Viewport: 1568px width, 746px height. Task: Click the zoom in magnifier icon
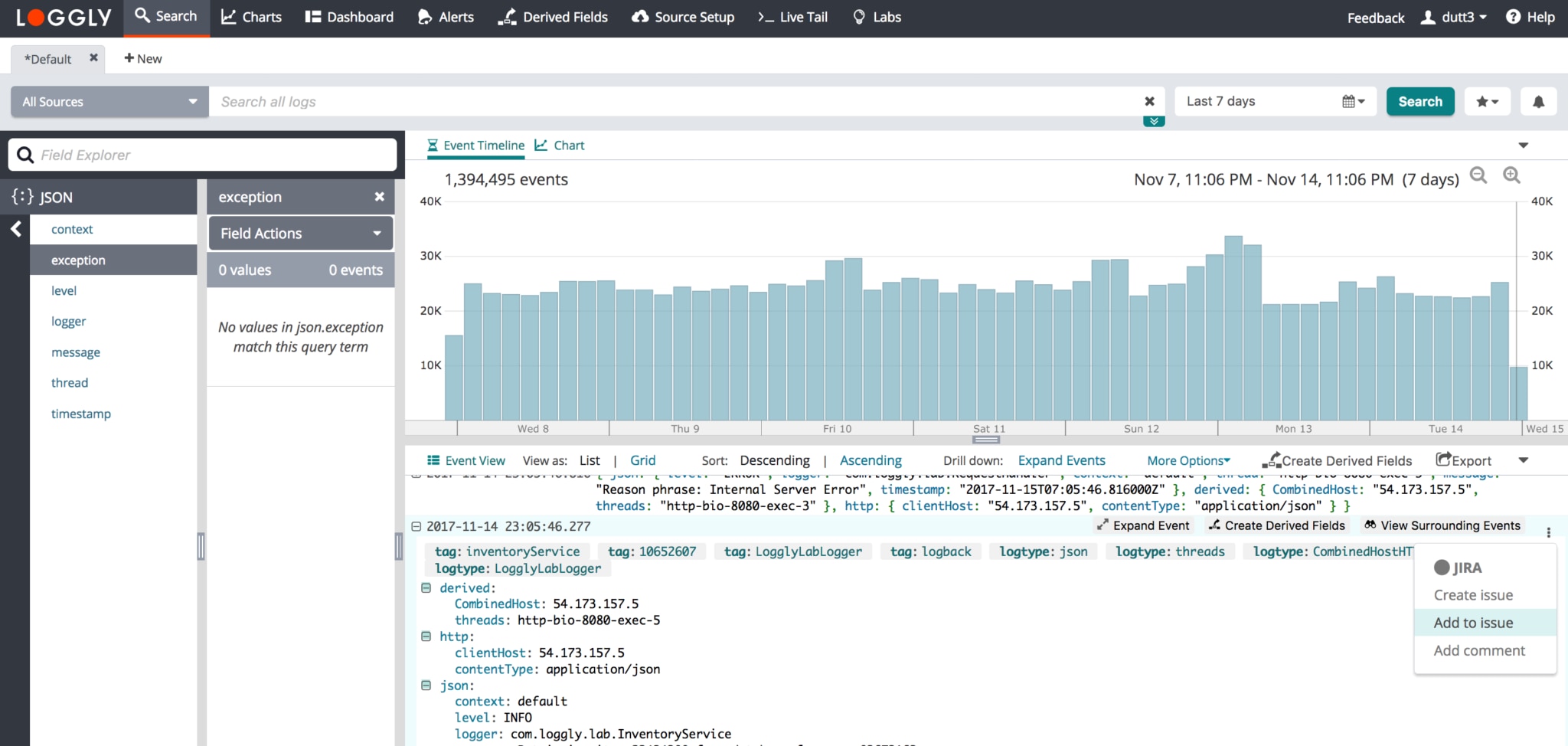pyautogui.click(x=1511, y=175)
